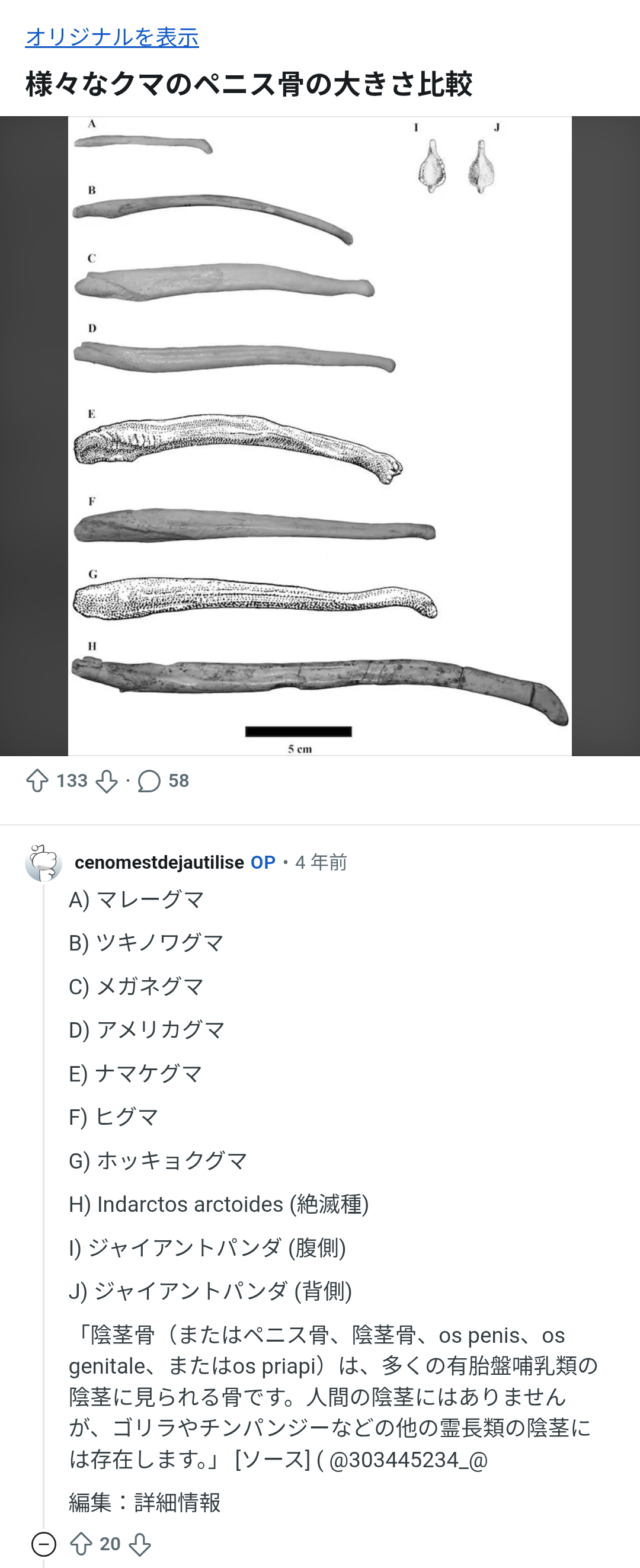Downvote the bear bone comparison post

click(107, 781)
